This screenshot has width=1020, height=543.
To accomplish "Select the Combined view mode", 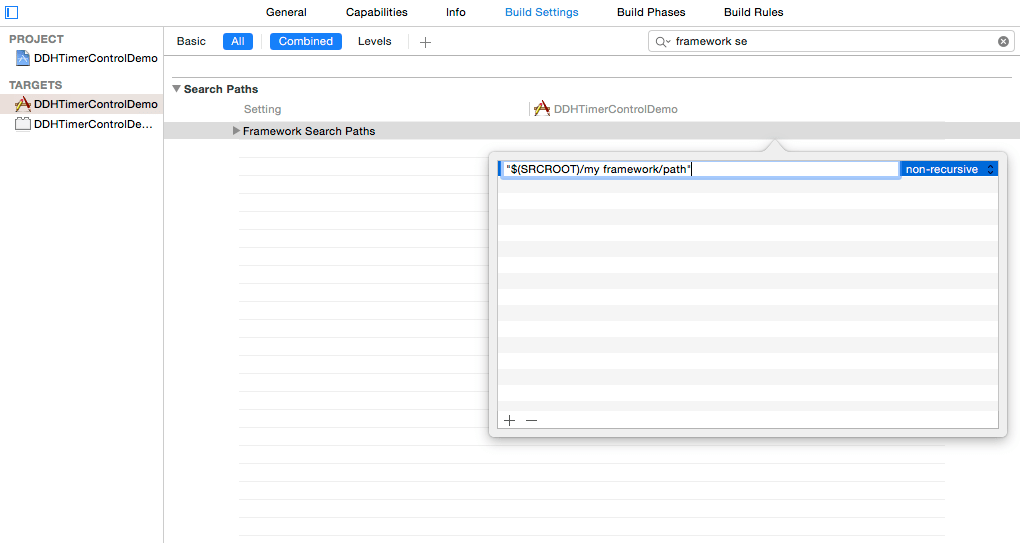I will tap(306, 42).
